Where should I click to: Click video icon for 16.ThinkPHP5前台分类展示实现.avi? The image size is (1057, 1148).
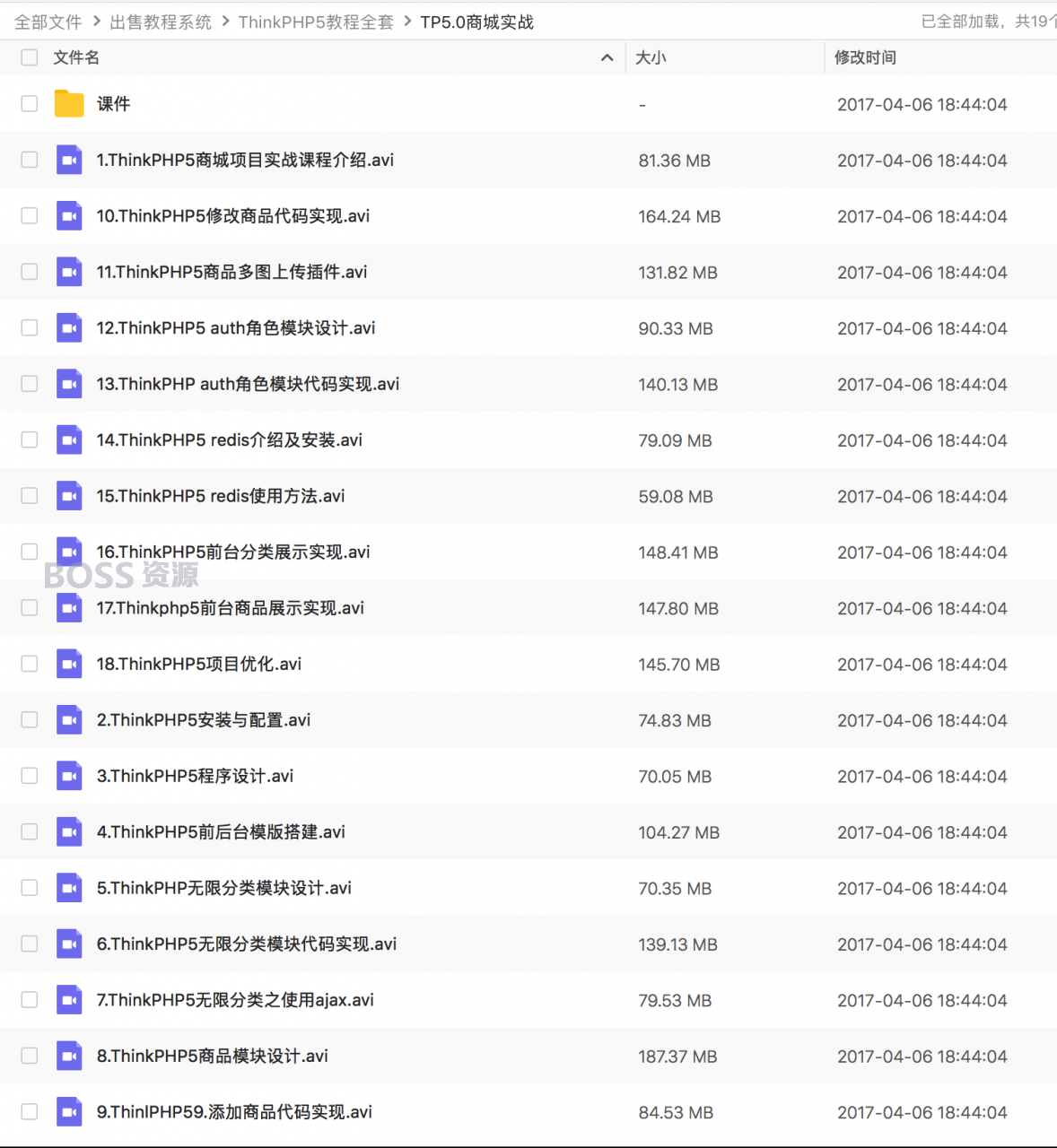69,552
